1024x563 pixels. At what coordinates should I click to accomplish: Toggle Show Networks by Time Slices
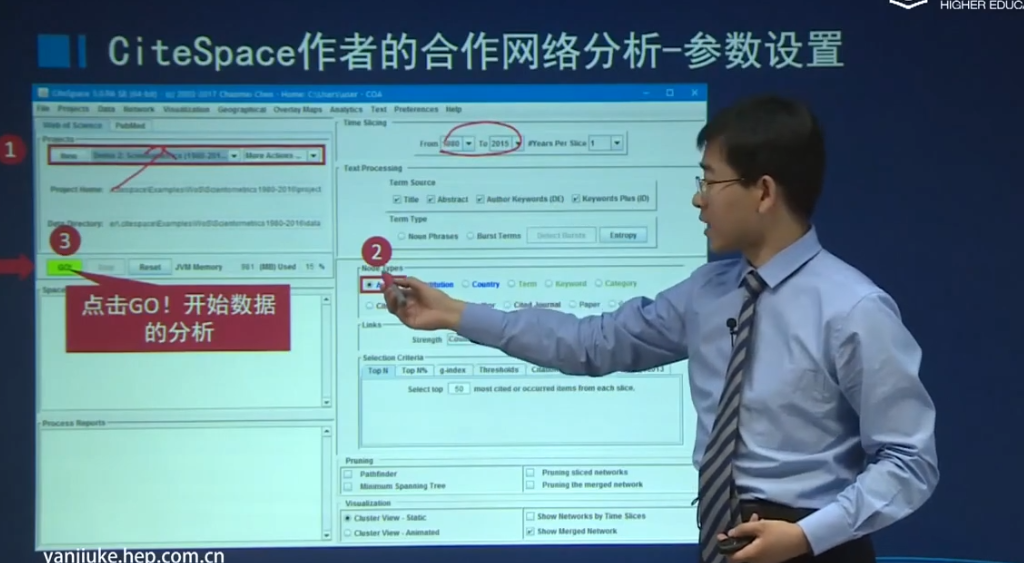(530, 517)
